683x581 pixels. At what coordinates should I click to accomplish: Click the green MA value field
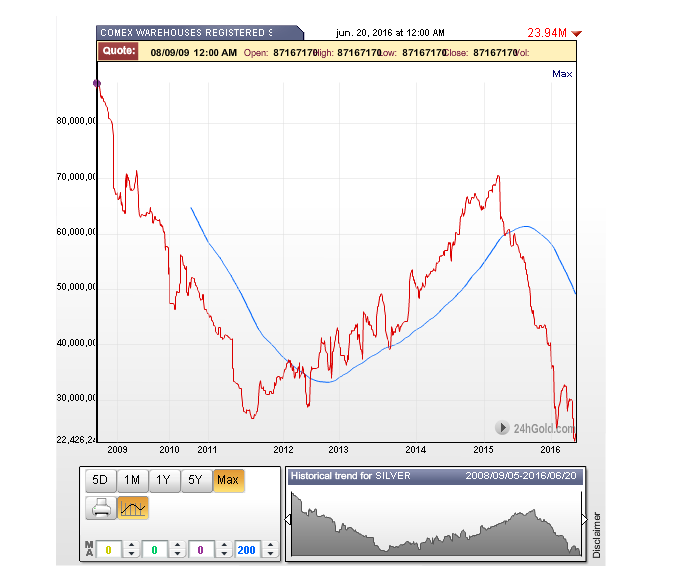[155, 550]
